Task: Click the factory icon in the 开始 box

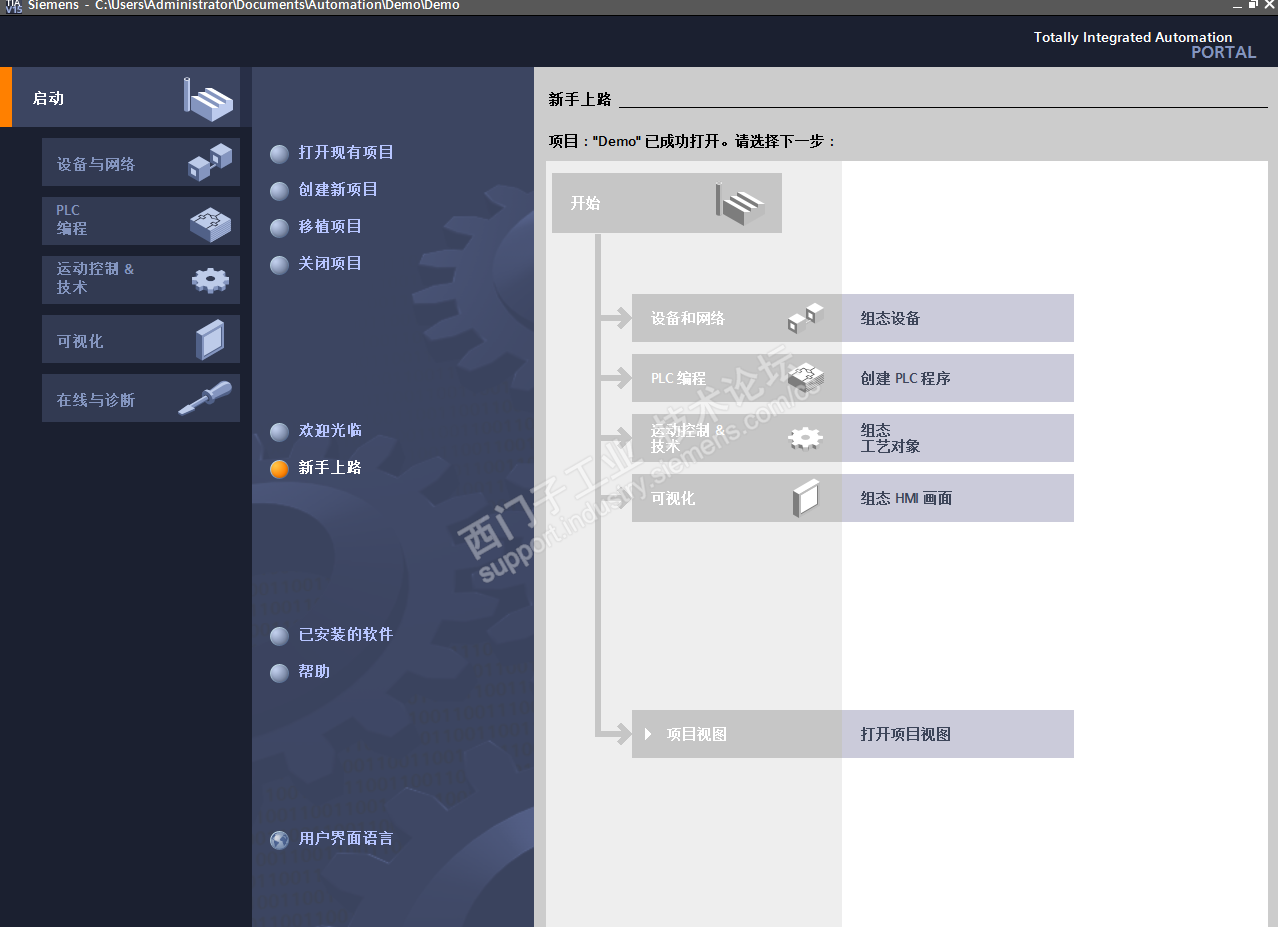Action: [741, 203]
